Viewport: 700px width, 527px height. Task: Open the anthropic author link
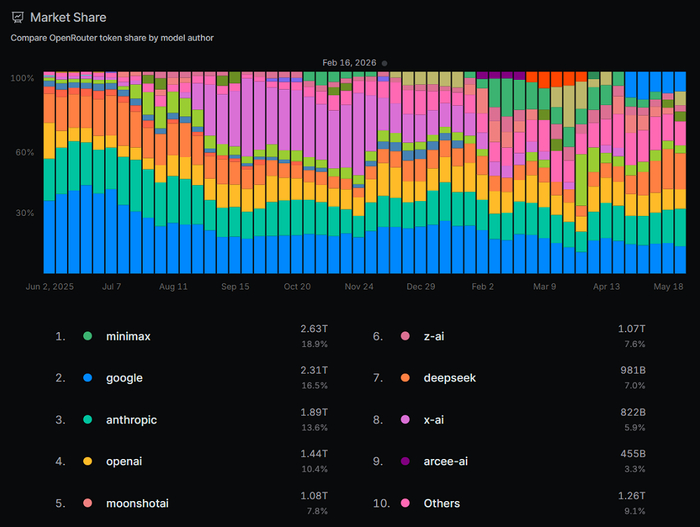click(131, 420)
